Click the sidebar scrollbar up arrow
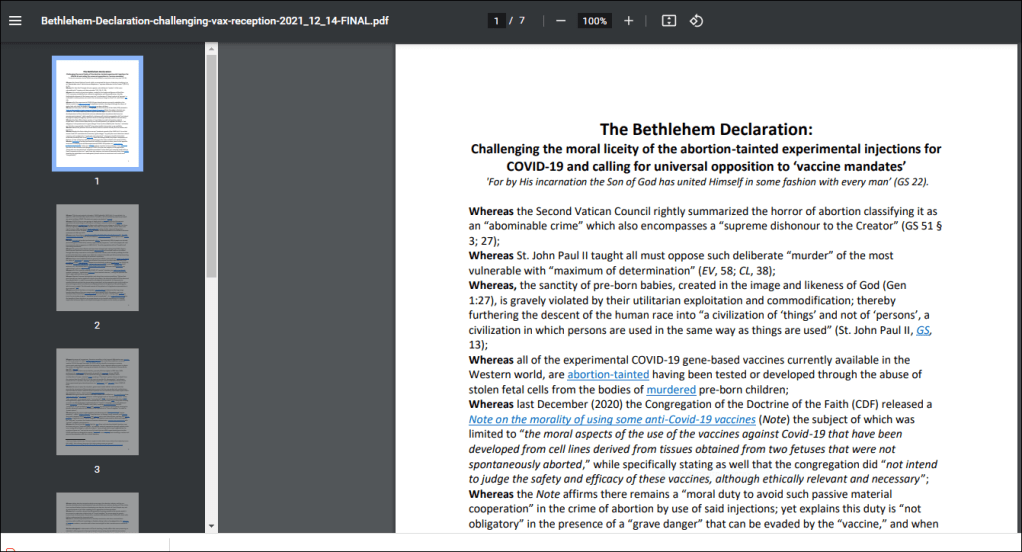The width and height of the screenshot is (1022, 552). coord(211,48)
